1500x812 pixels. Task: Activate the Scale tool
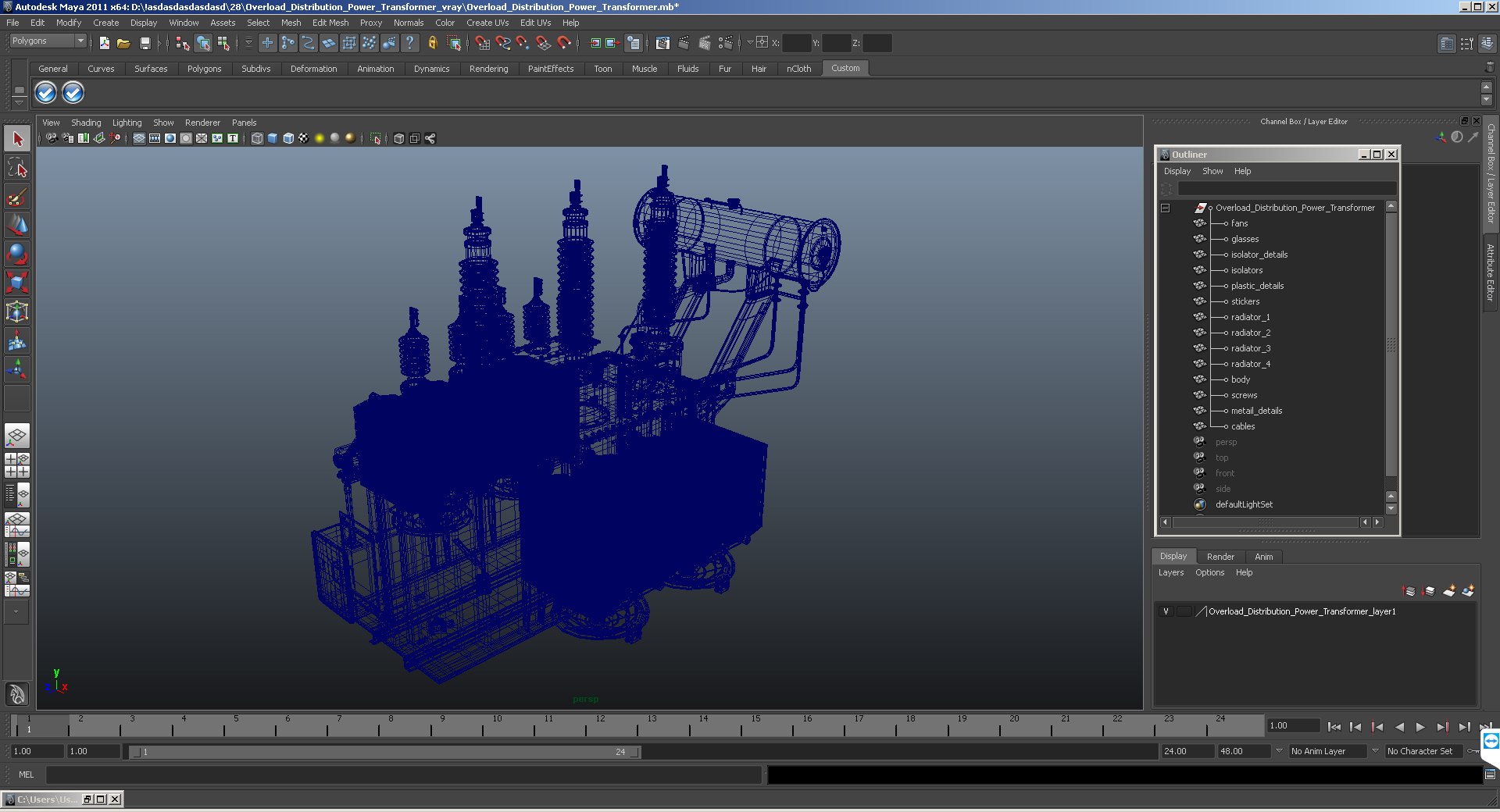pyautogui.click(x=17, y=283)
